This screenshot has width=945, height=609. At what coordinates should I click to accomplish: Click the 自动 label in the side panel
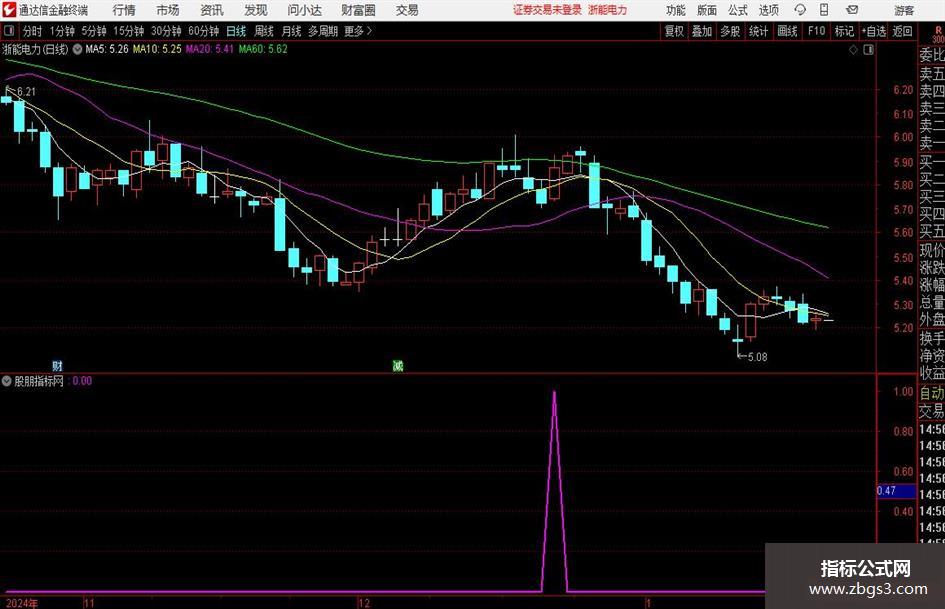point(932,393)
